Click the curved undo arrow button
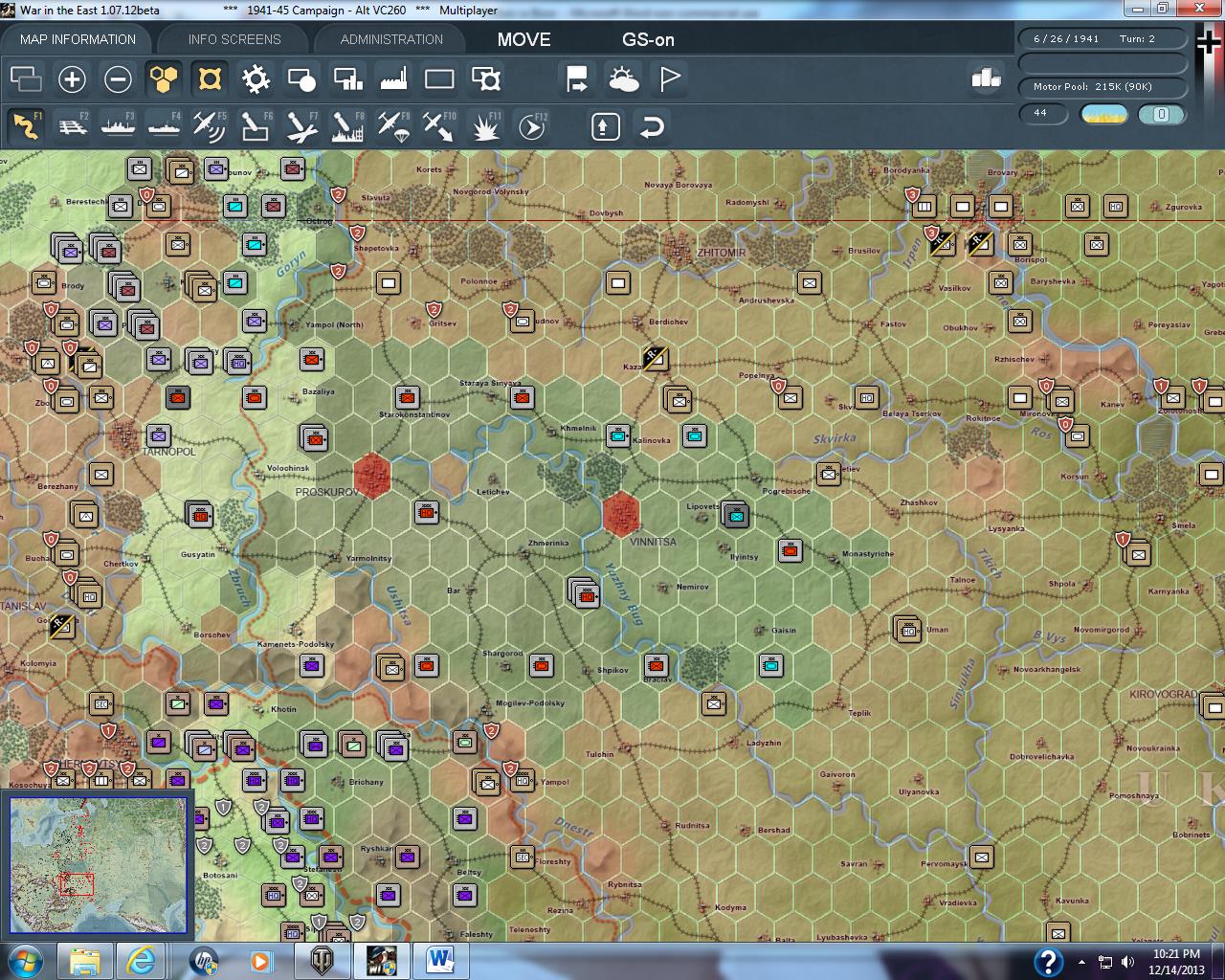The height and width of the screenshot is (980, 1225). [651, 126]
